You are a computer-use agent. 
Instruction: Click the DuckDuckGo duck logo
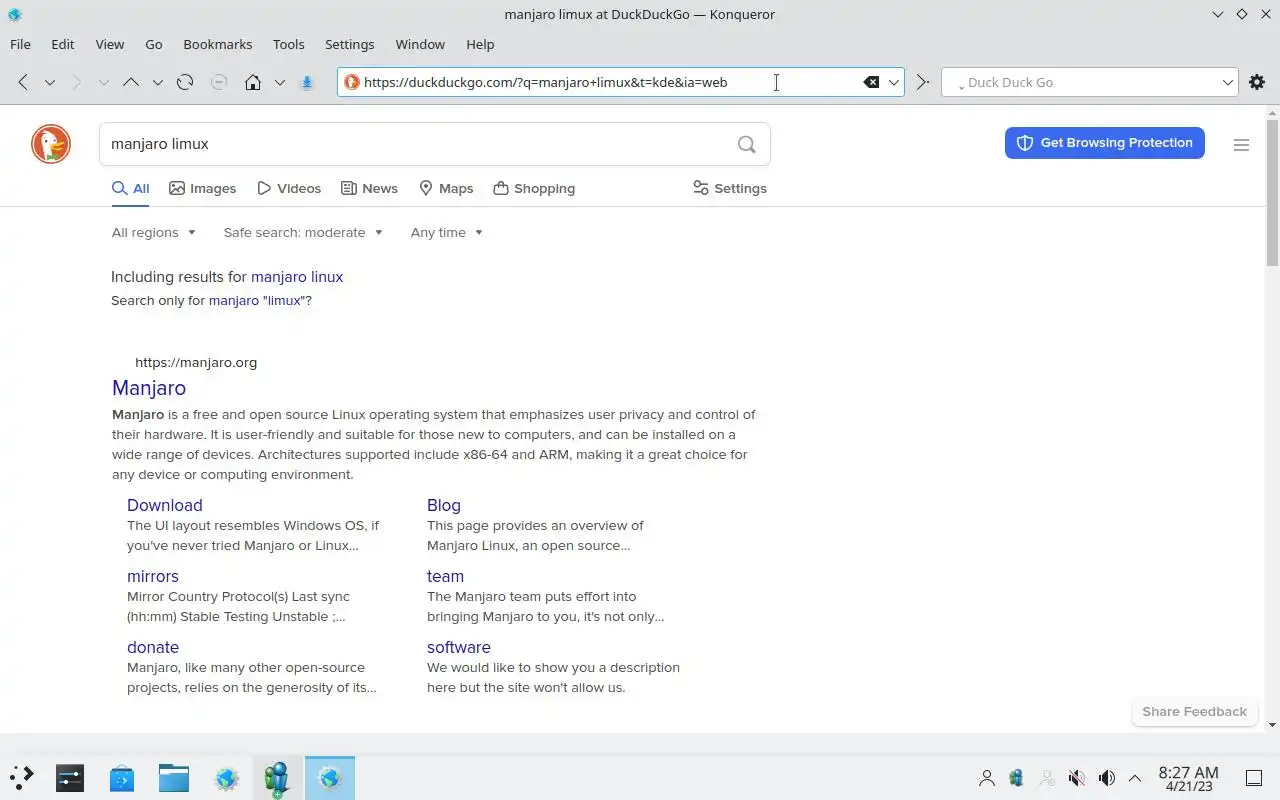coord(51,144)
